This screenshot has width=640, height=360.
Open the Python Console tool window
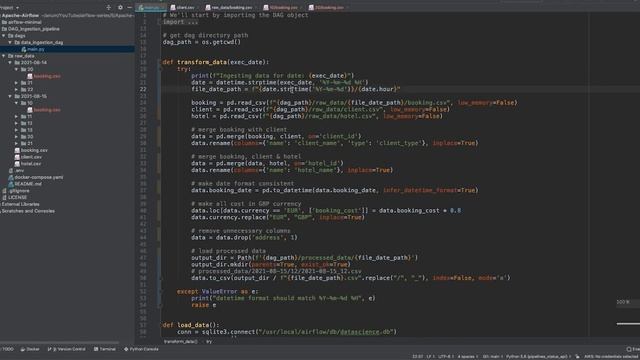pos(141,349)
